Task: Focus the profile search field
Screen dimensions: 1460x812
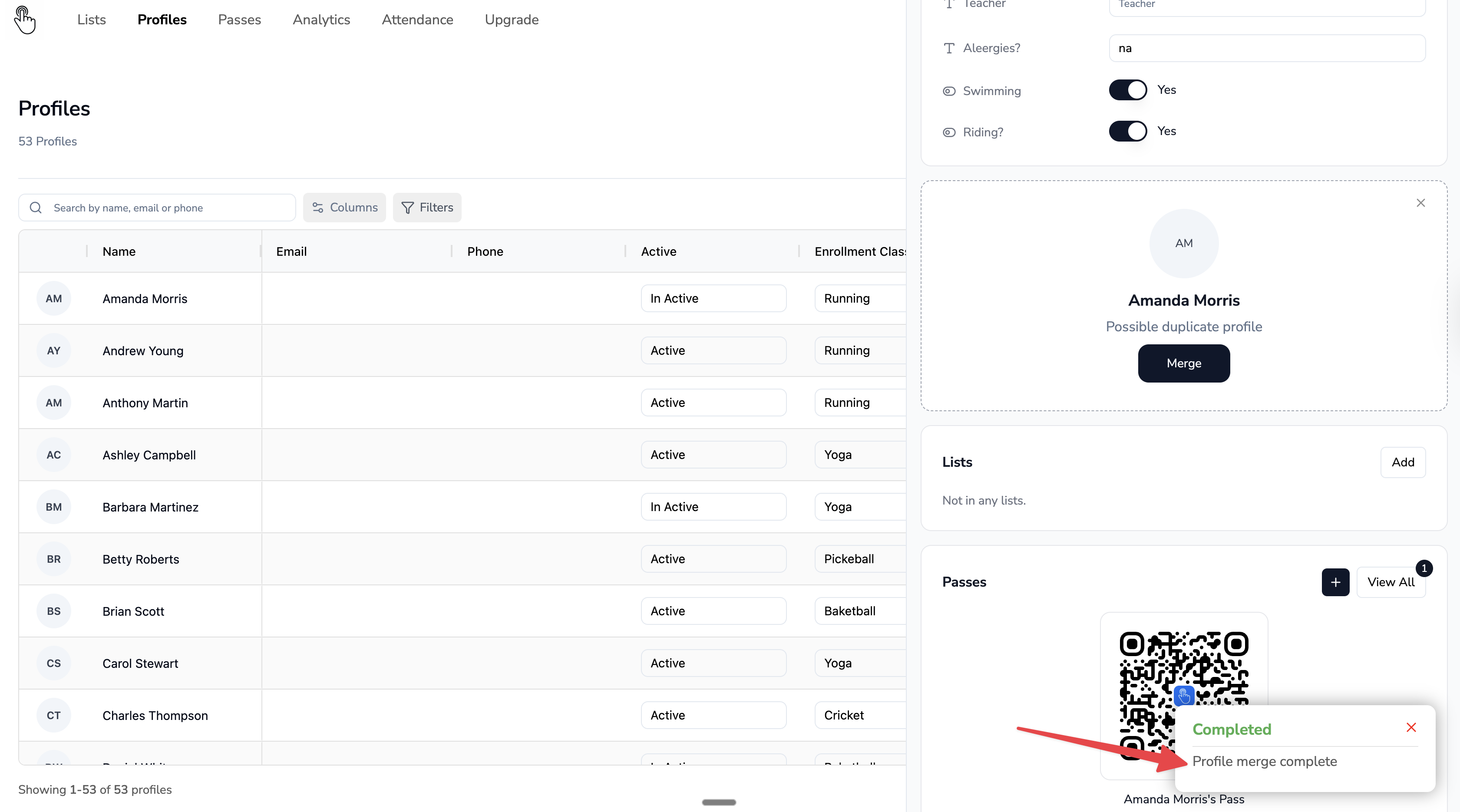Action: 157,208
